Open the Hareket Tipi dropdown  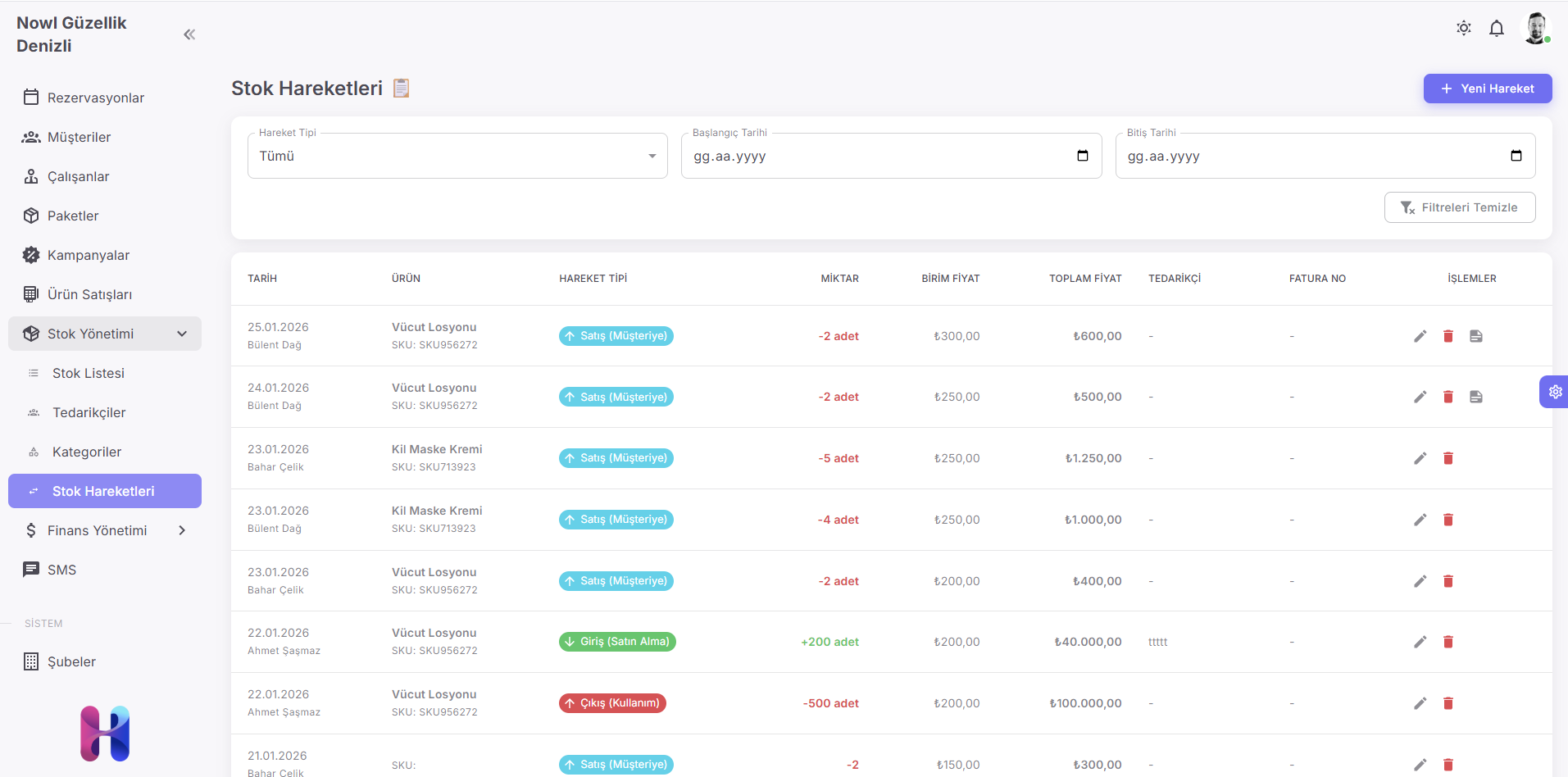pos(457,156)
